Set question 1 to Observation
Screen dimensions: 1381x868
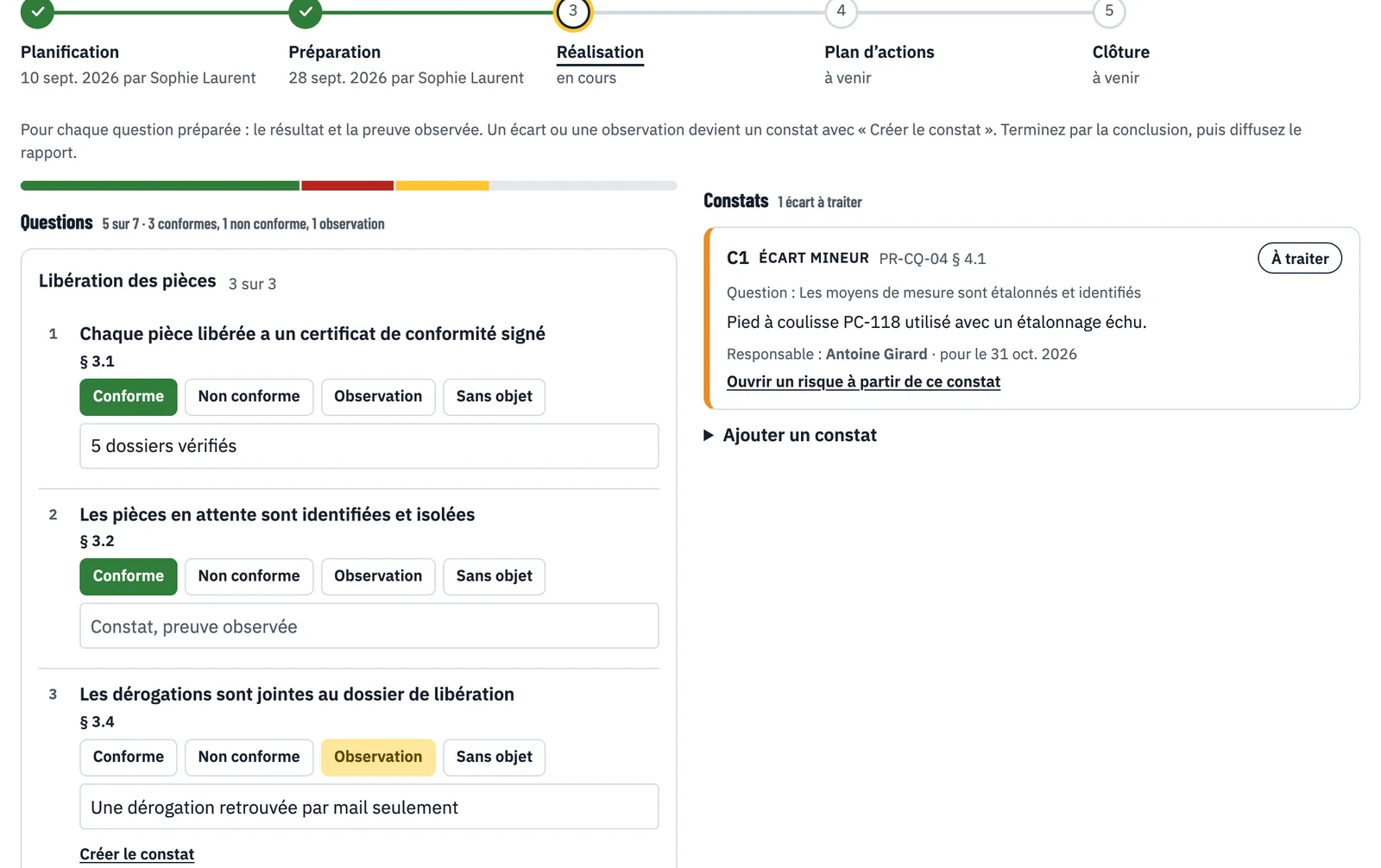pyautogui.click(x=378, y=397)
